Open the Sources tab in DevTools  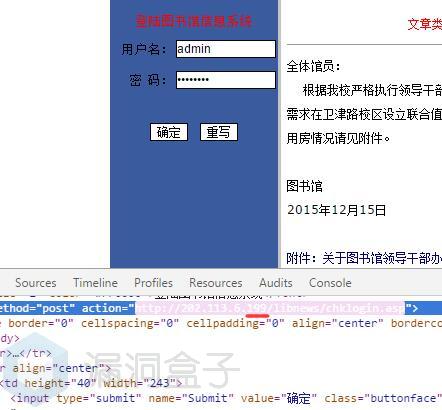point(36,283)
